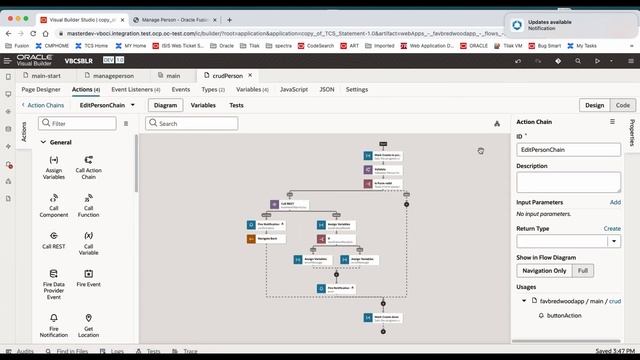Image resolution: width=640 pixels, height=360 pixels.
Task: Click the diagram Search field
Action: pyautogui.click(x=191, y=123)
